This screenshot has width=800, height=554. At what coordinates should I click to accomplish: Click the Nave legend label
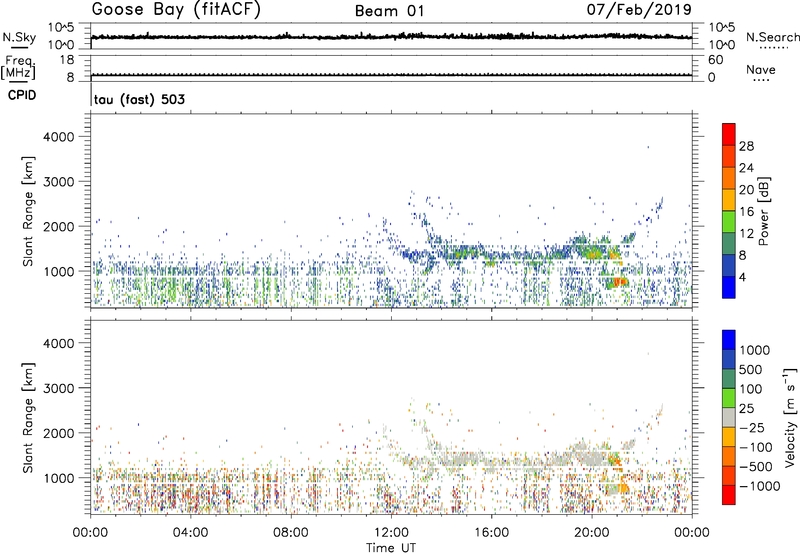tap(761, 69)
